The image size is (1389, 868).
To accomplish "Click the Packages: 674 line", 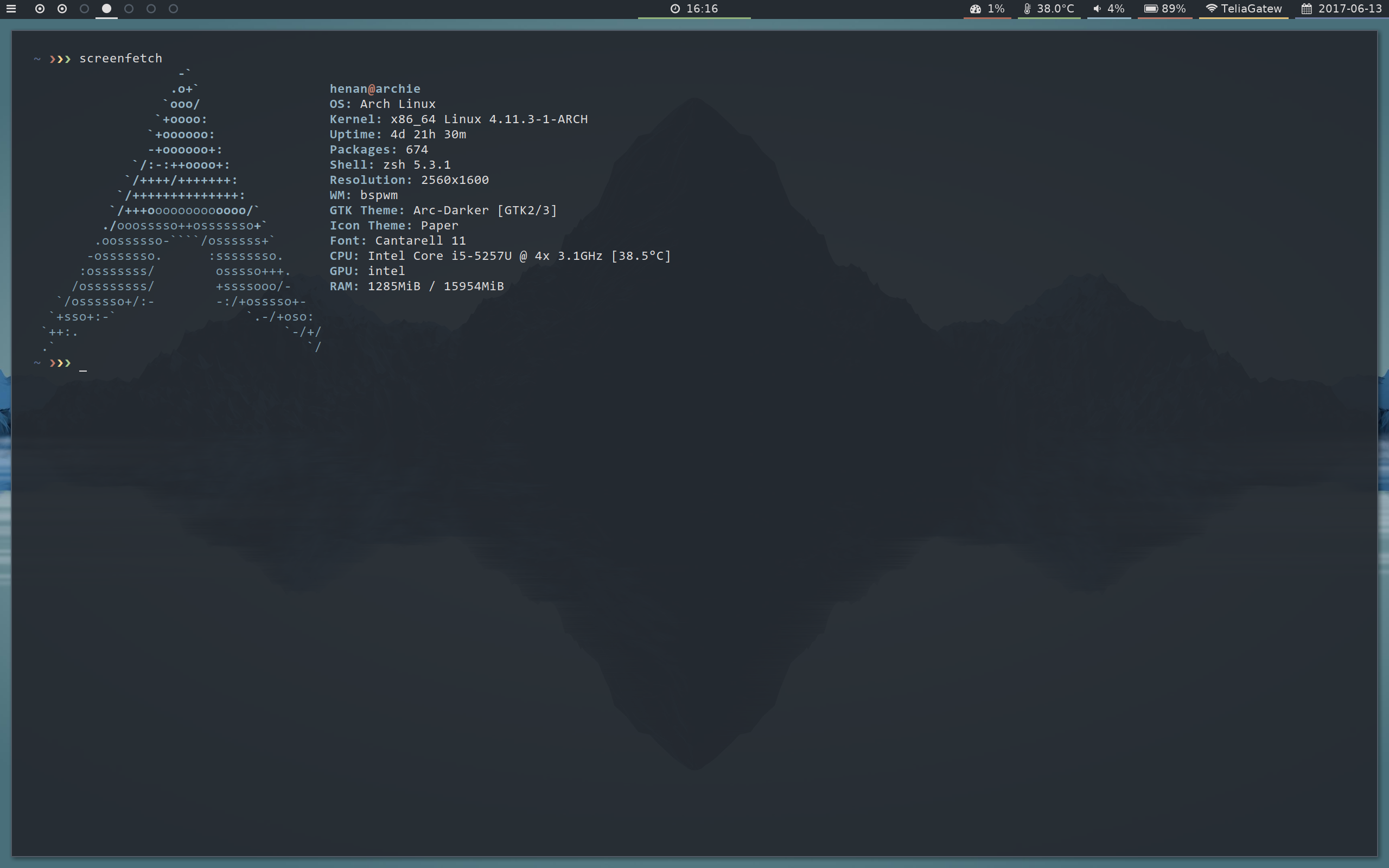I will click(379, 150).
